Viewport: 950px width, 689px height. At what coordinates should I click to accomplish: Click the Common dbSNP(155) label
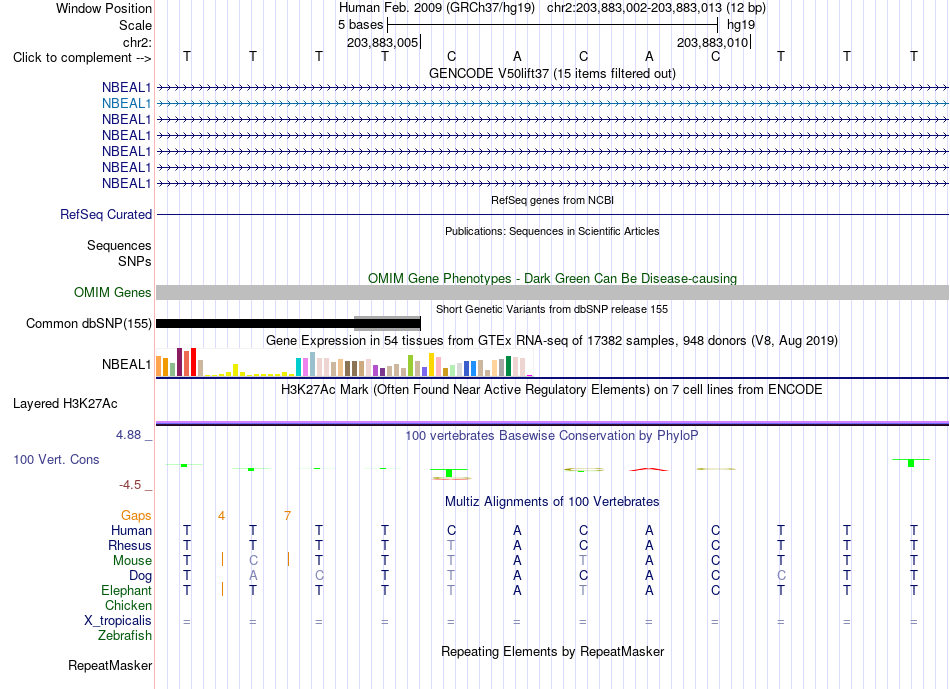point(89,324)
